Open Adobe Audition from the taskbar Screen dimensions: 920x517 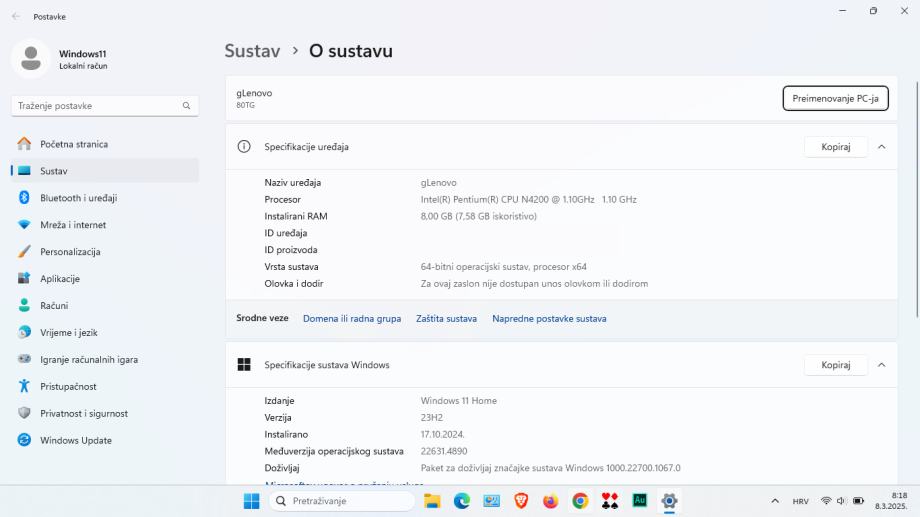(640, 501)
